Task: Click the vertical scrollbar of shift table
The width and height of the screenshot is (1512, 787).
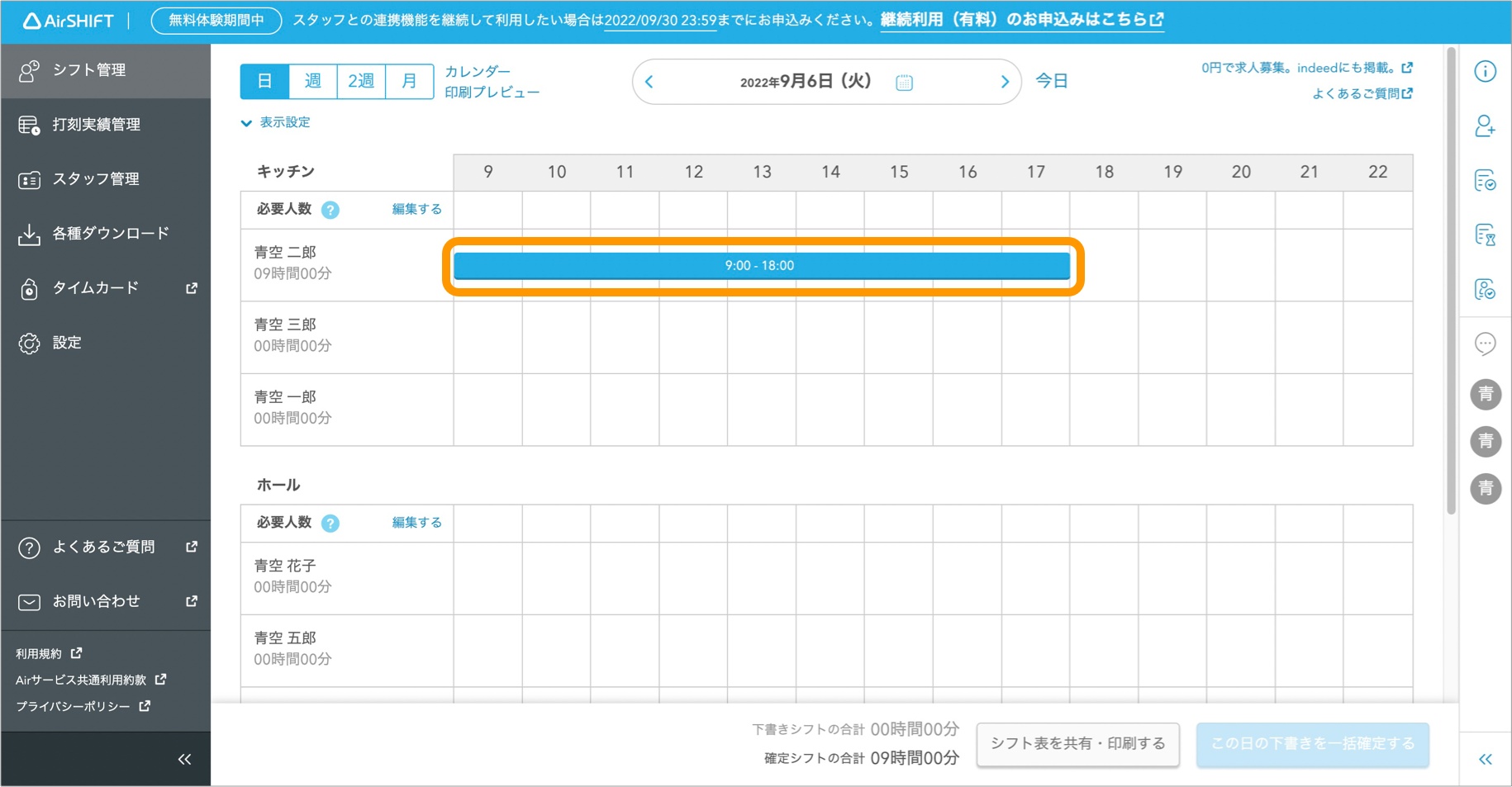Action: [x=1451, y=281]
